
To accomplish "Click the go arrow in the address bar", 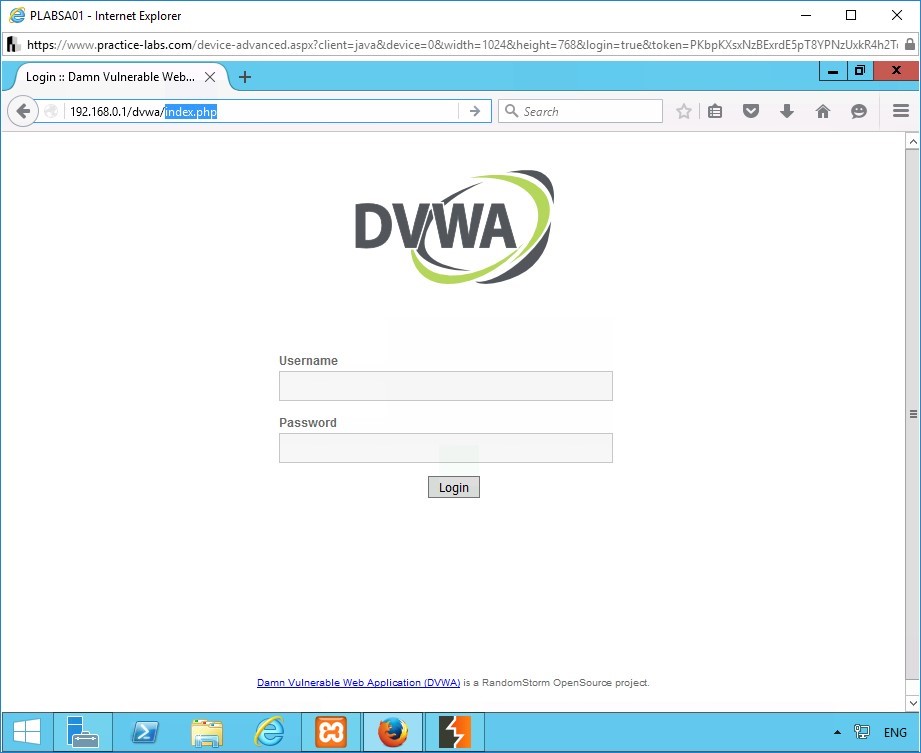I will pos(475,112).
